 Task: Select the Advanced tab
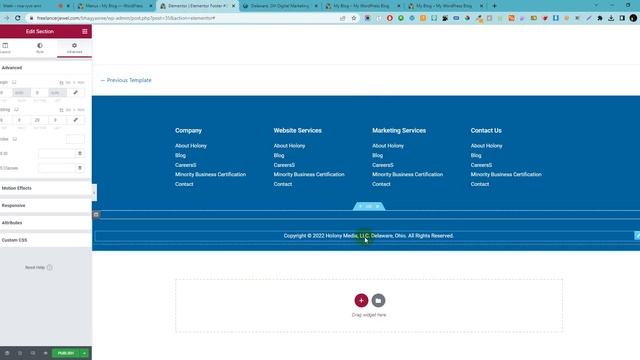click(74, 48)
